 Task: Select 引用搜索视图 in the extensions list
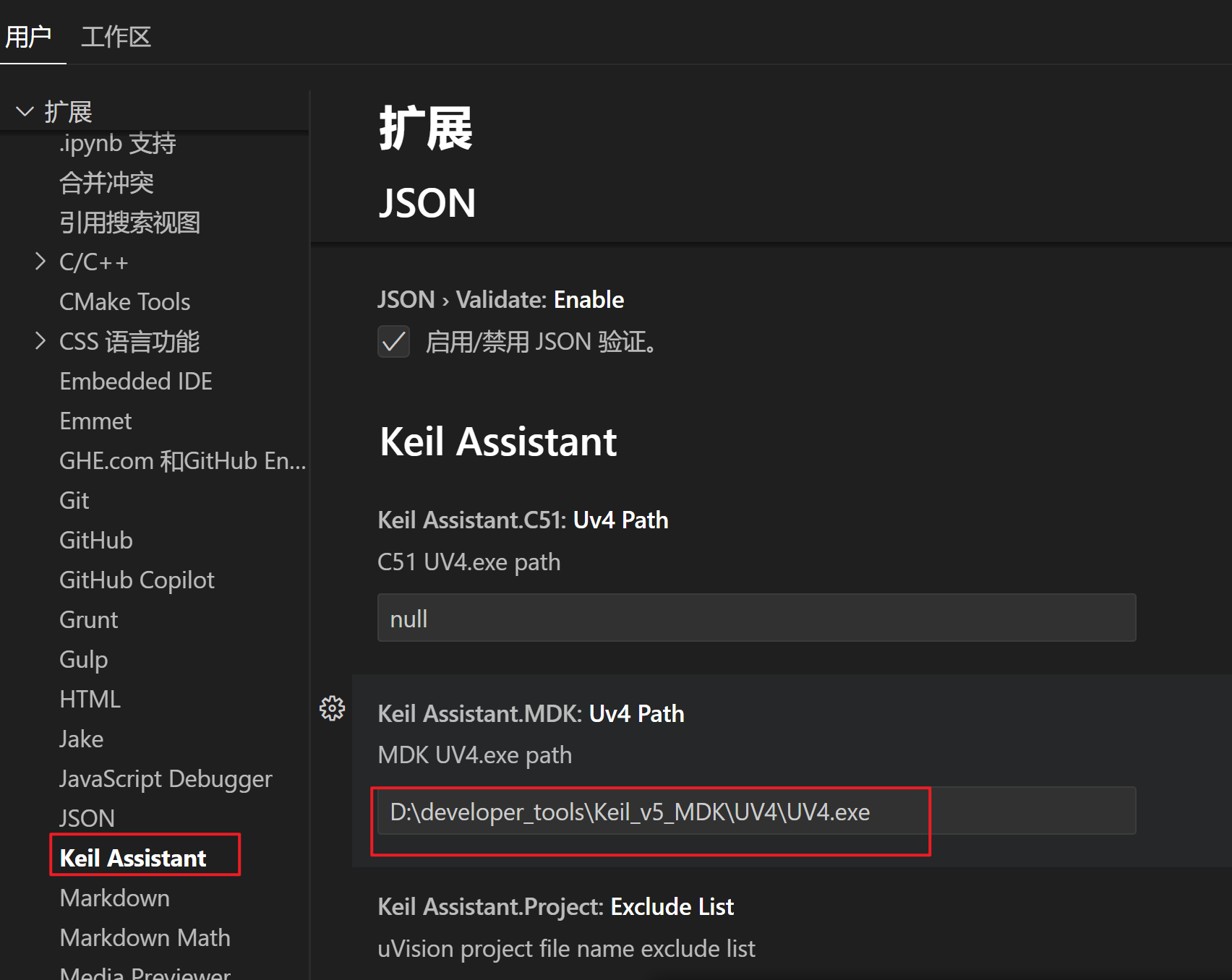point(130,223)
